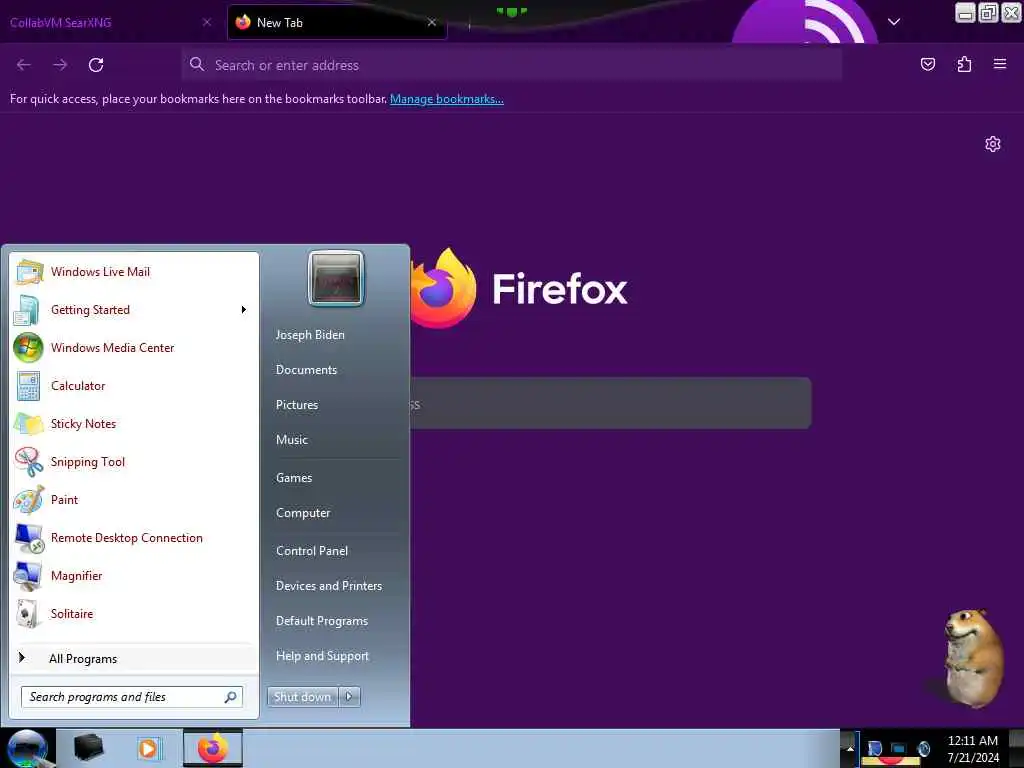The height and width of the screenshot is (768, 1024).
Task: Click the flag tray icon
Action: 874,748
